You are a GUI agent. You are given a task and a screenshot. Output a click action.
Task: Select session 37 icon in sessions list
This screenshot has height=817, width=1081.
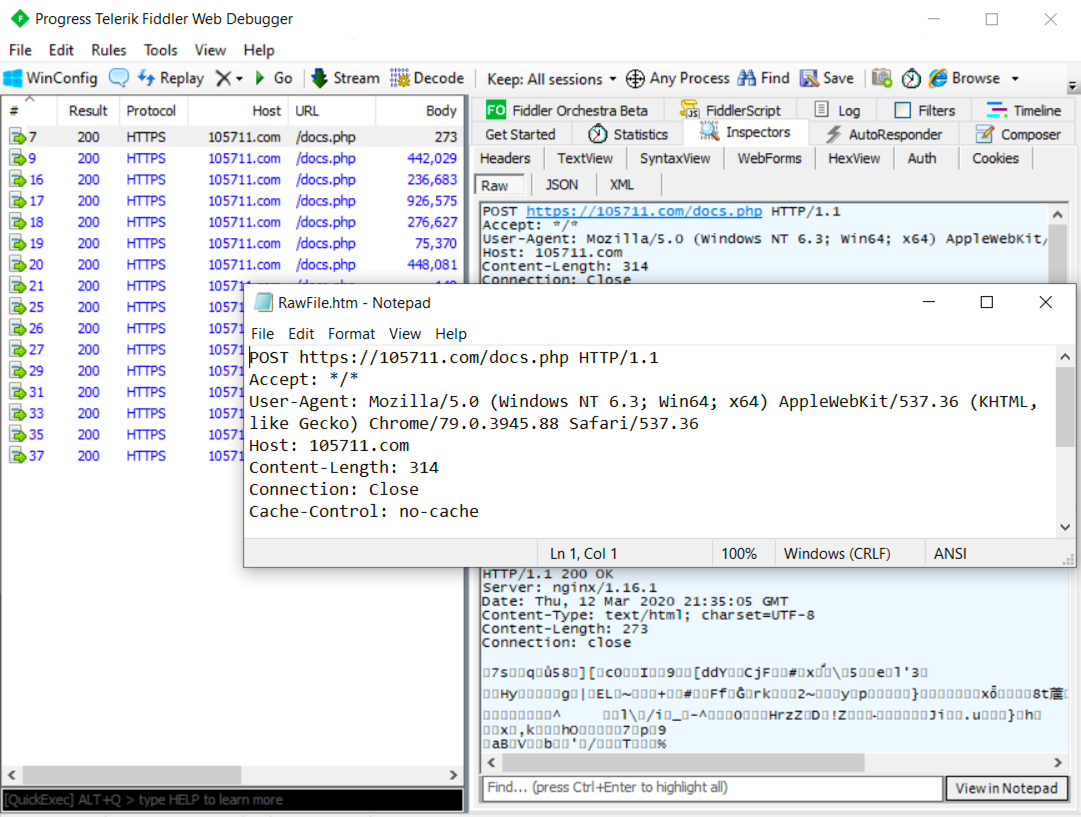click(x=17, y=456)
